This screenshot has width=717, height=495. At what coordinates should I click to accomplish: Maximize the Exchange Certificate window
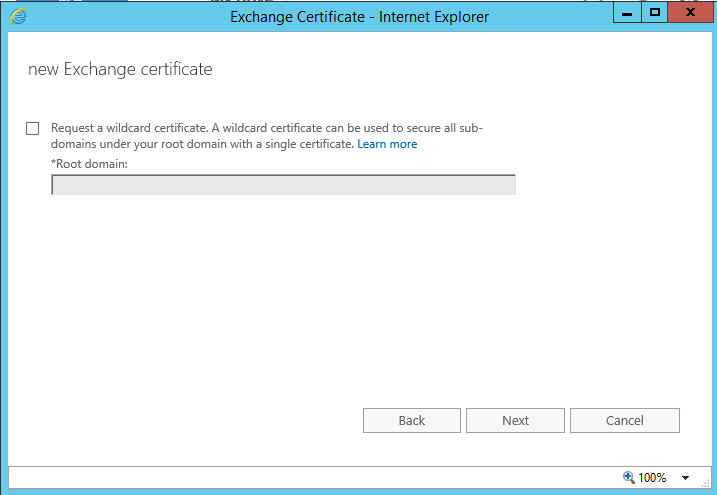[x=655, y=14]
